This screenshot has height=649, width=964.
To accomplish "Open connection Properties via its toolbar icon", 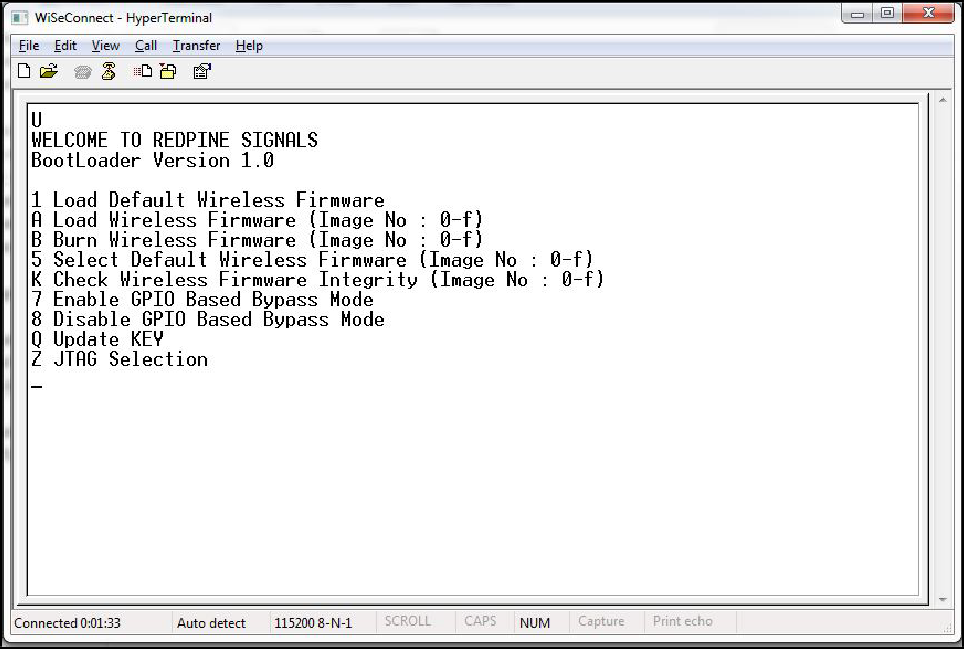I will tap(201, 70).
